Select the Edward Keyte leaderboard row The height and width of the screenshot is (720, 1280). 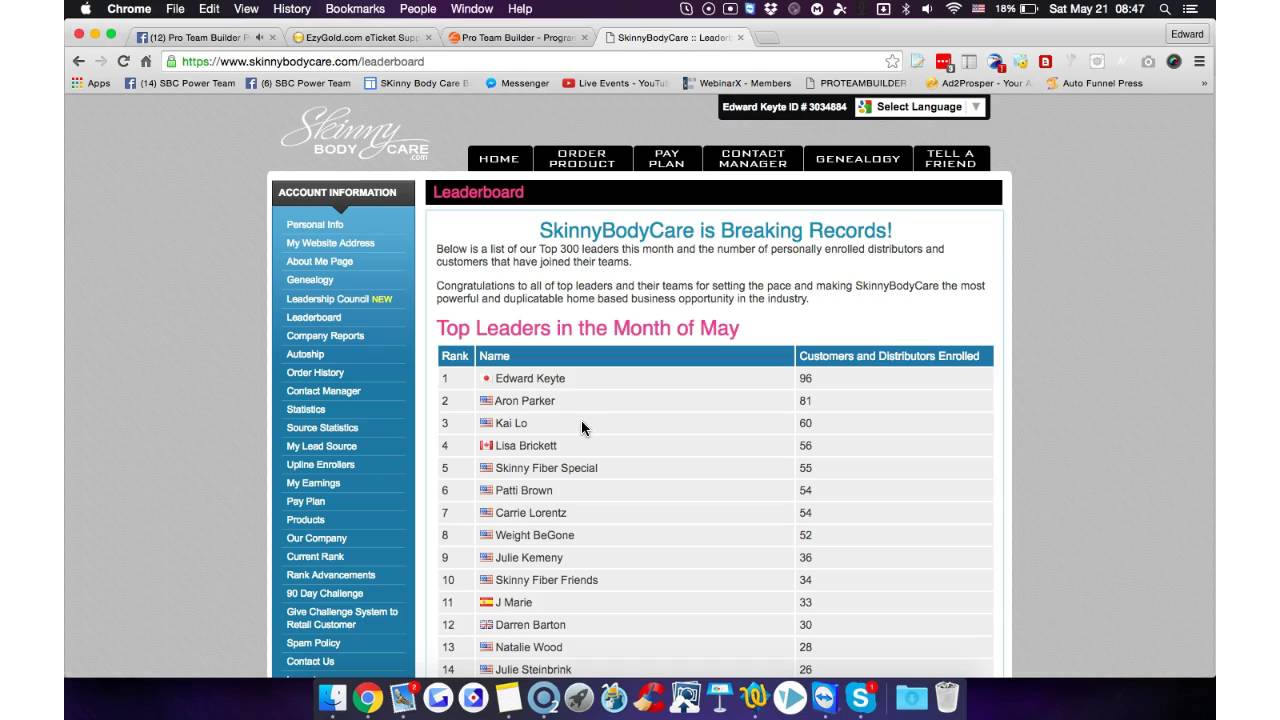716,379
